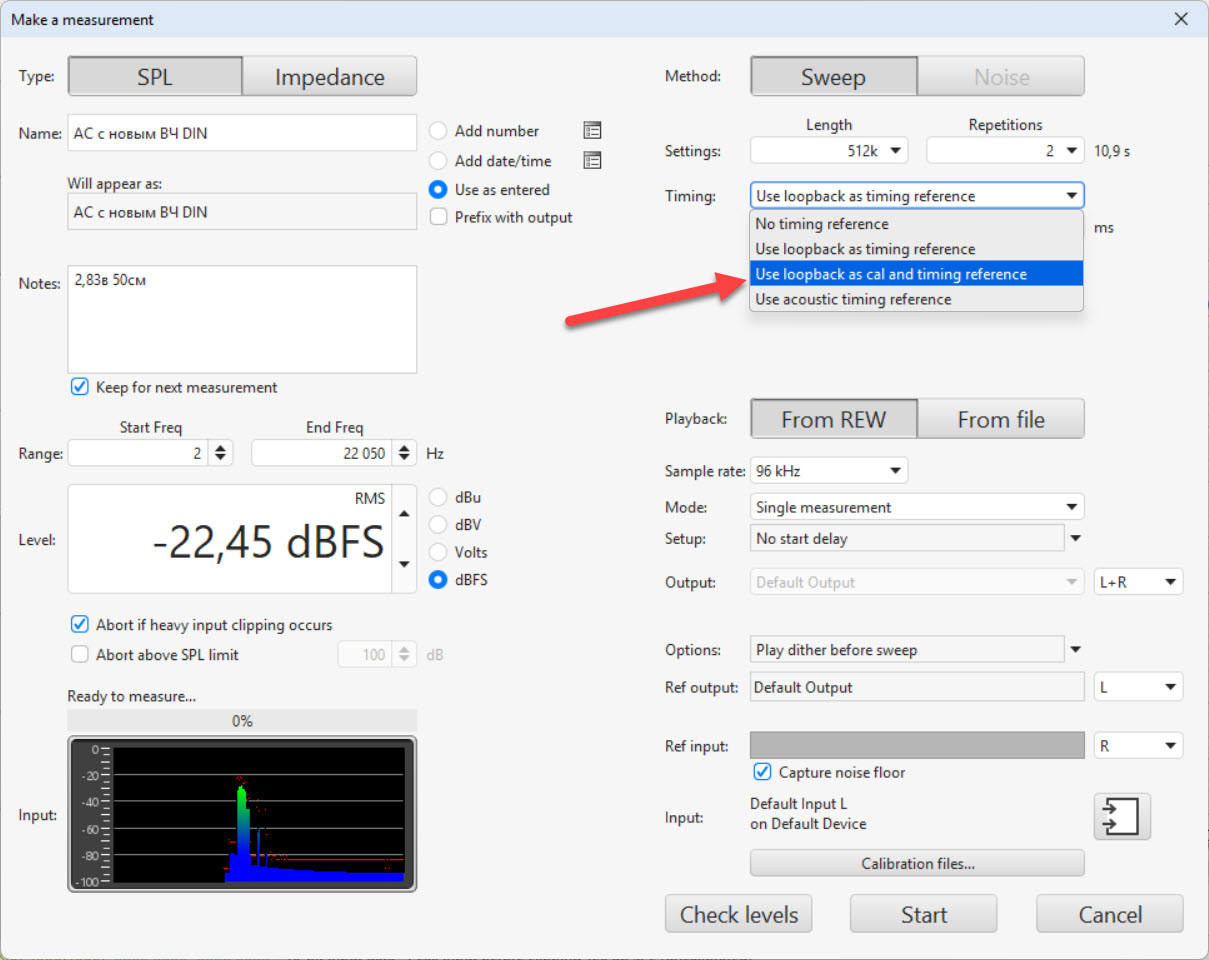Toggle Capture noise floor checkbox
Image resolution: width=1209 pixels, height=960 pixels.
pos(762,772)
